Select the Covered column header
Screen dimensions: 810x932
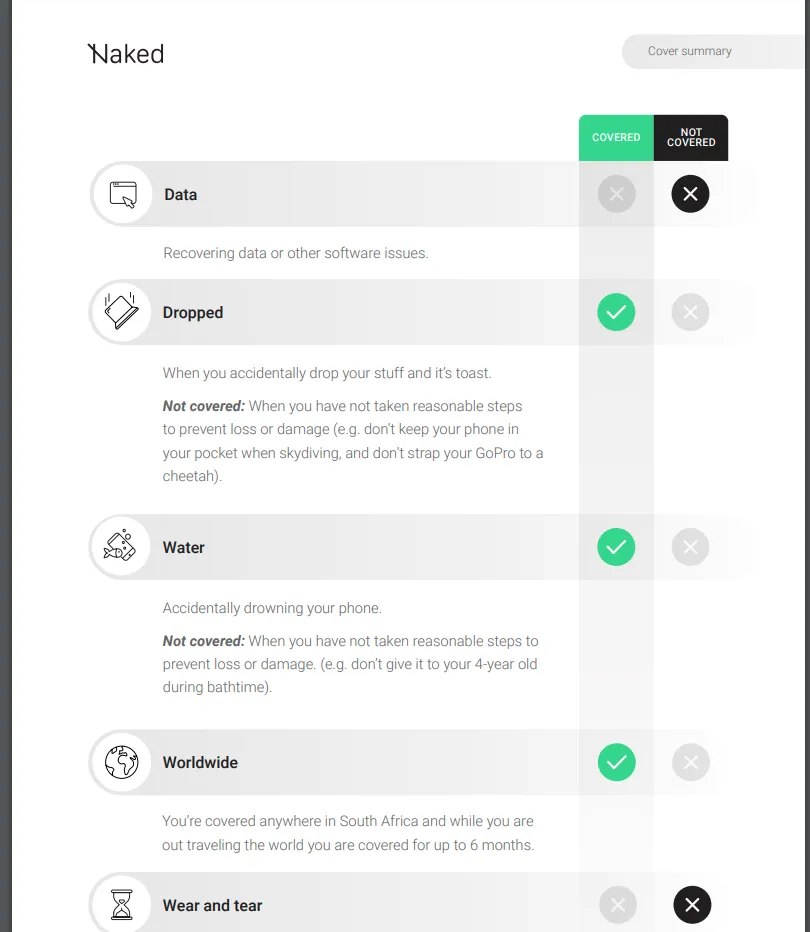[616, 138]
